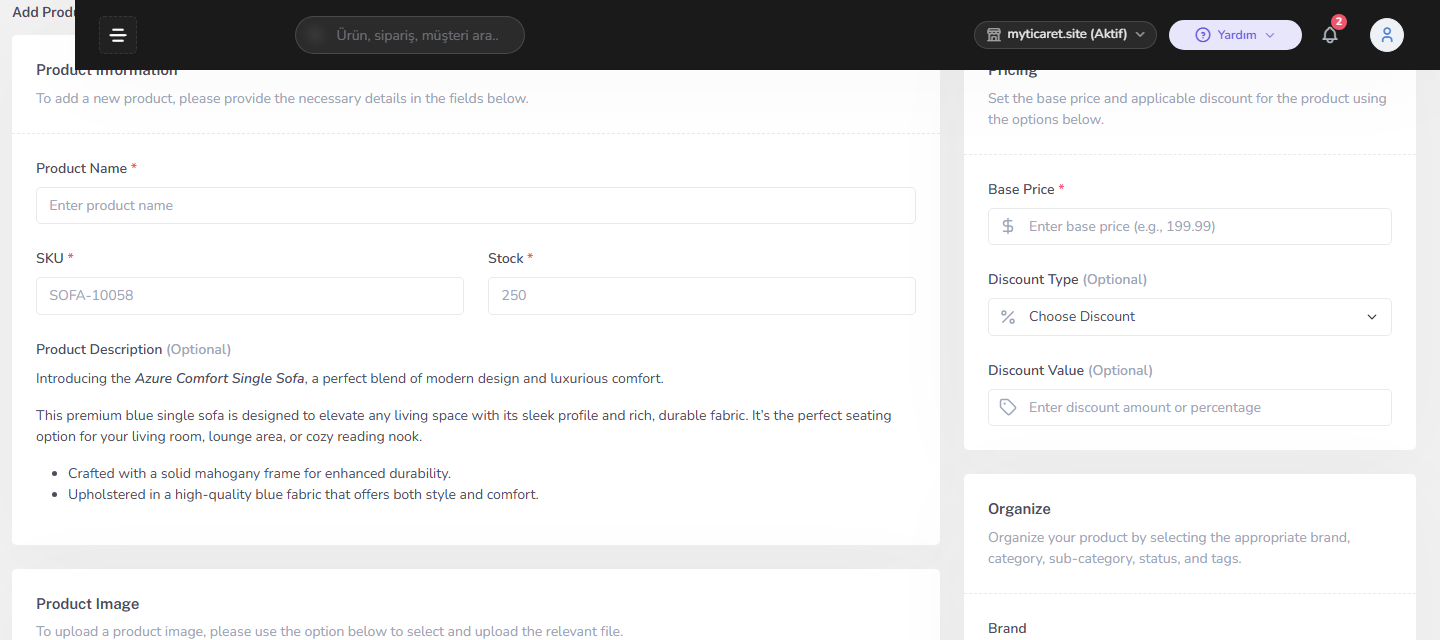
Task: Click the percent icon in Discount Type
Action: [1008, 316]
